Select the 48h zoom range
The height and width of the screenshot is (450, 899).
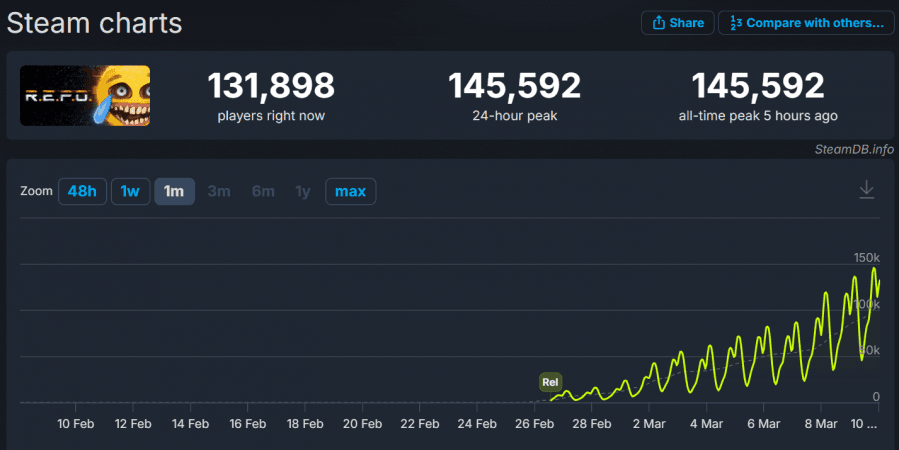pyautogui.click(x=82, y=191)
